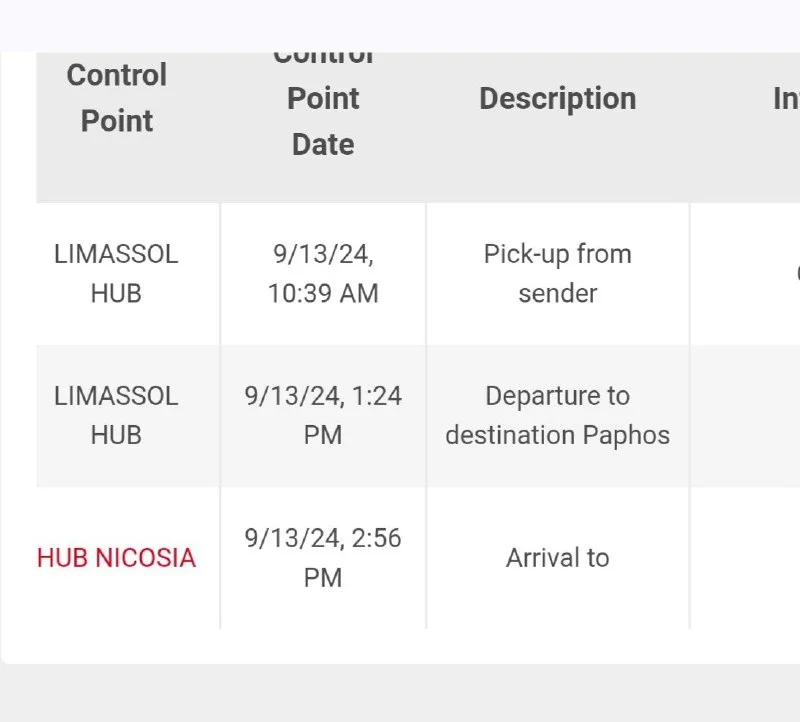Screen dimensions: 800x722
Task: Click the light bar above the table header
Action: click(400, 24)
